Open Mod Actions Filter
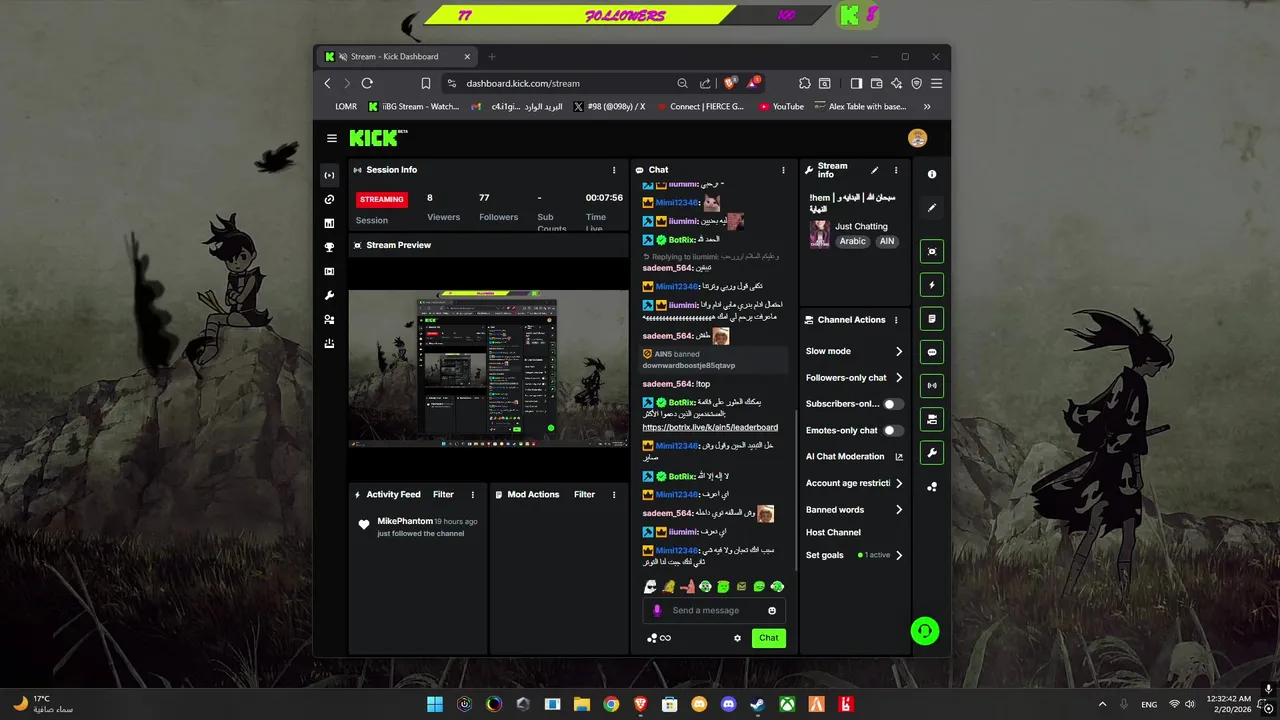Screen dimensions: 1280x720 tap(584, 494)
